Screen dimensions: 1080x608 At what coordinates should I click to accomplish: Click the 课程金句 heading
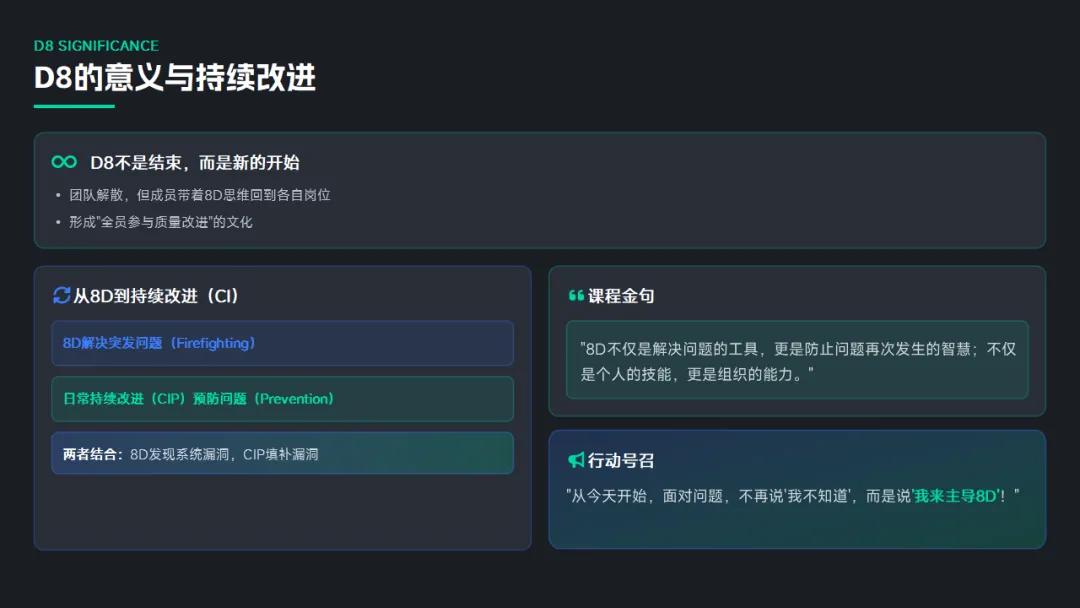coord(621,296)
